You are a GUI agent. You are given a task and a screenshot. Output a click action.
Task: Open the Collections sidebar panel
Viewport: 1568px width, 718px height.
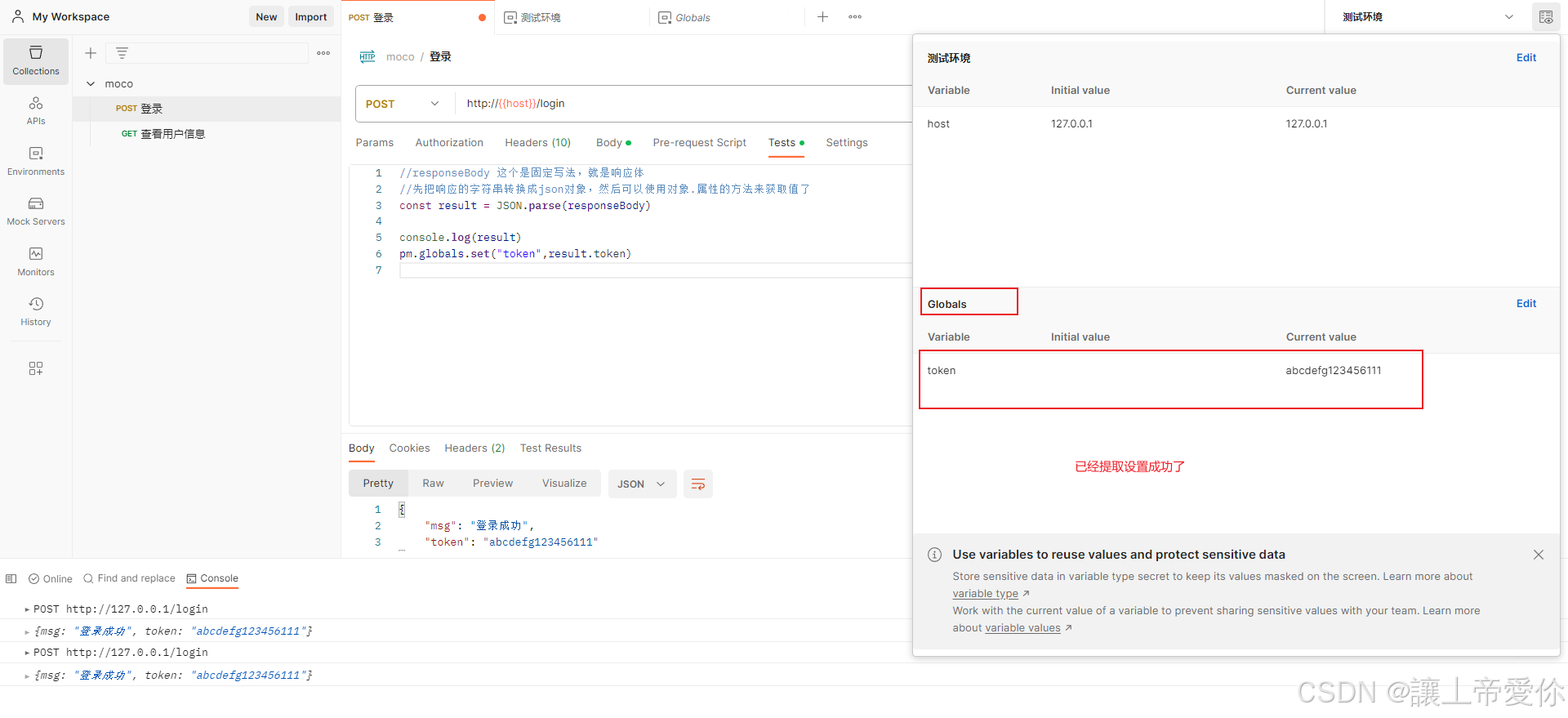coord(36,60)
